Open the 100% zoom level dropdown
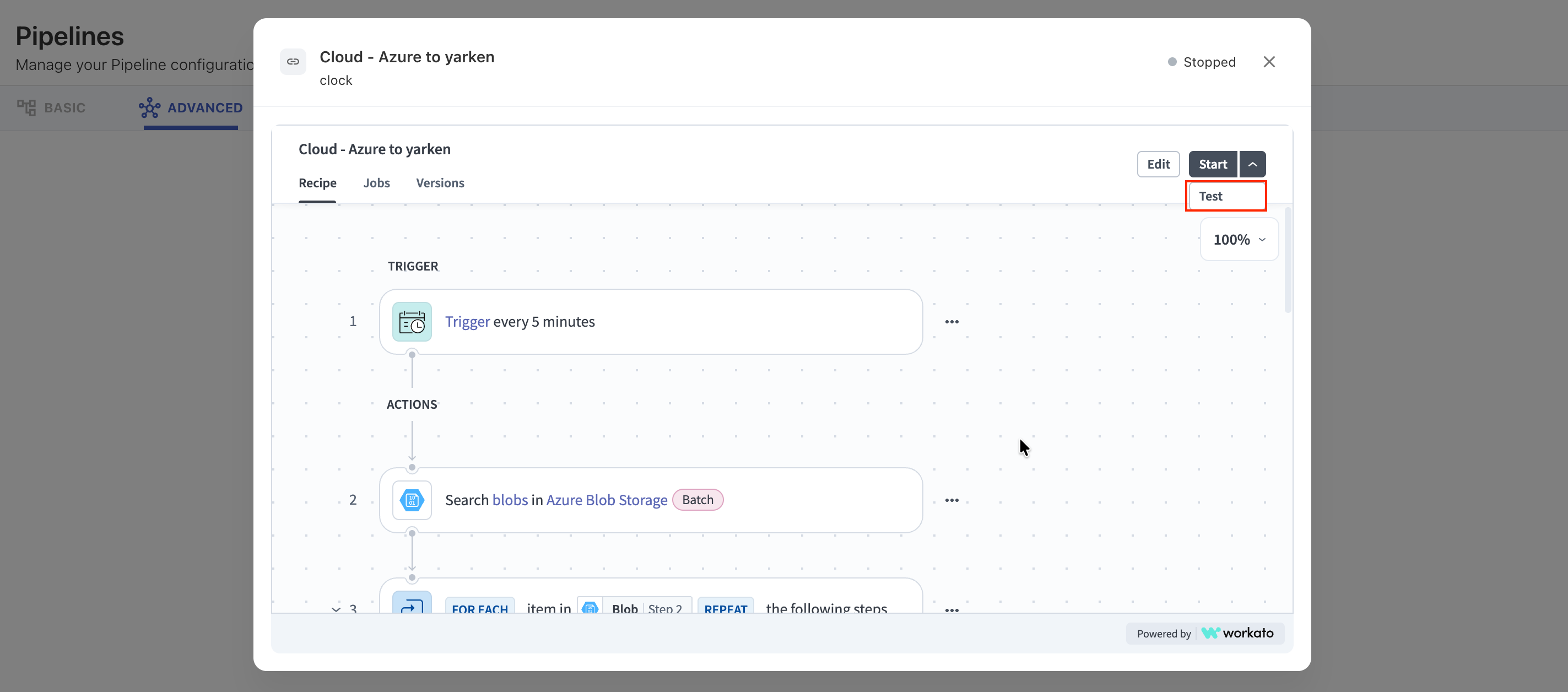 click(x=1239, y=240)
